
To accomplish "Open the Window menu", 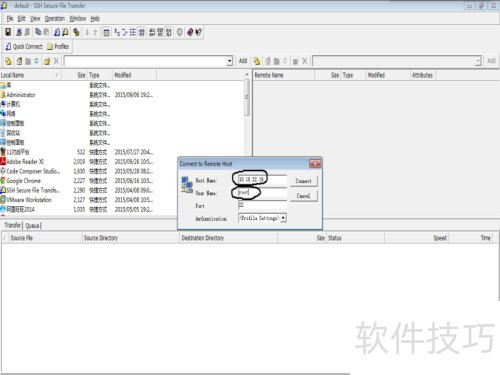I will pos(78,18).
